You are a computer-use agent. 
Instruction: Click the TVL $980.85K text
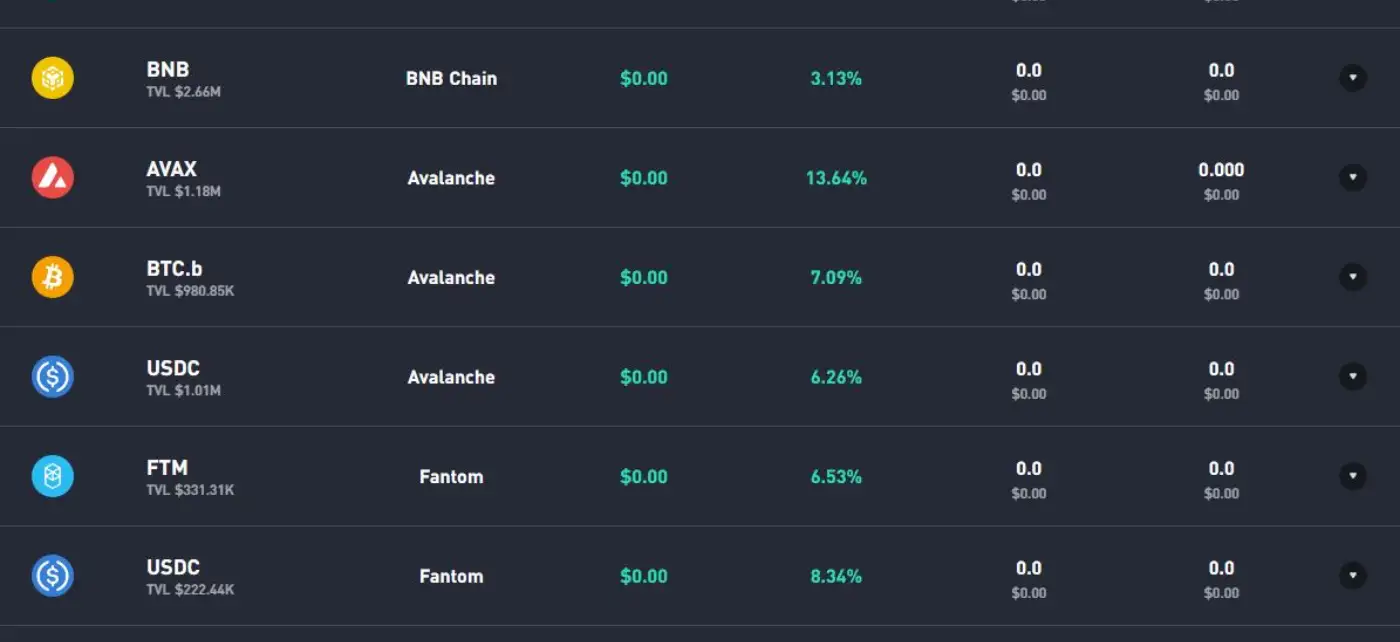coord(190,291)
